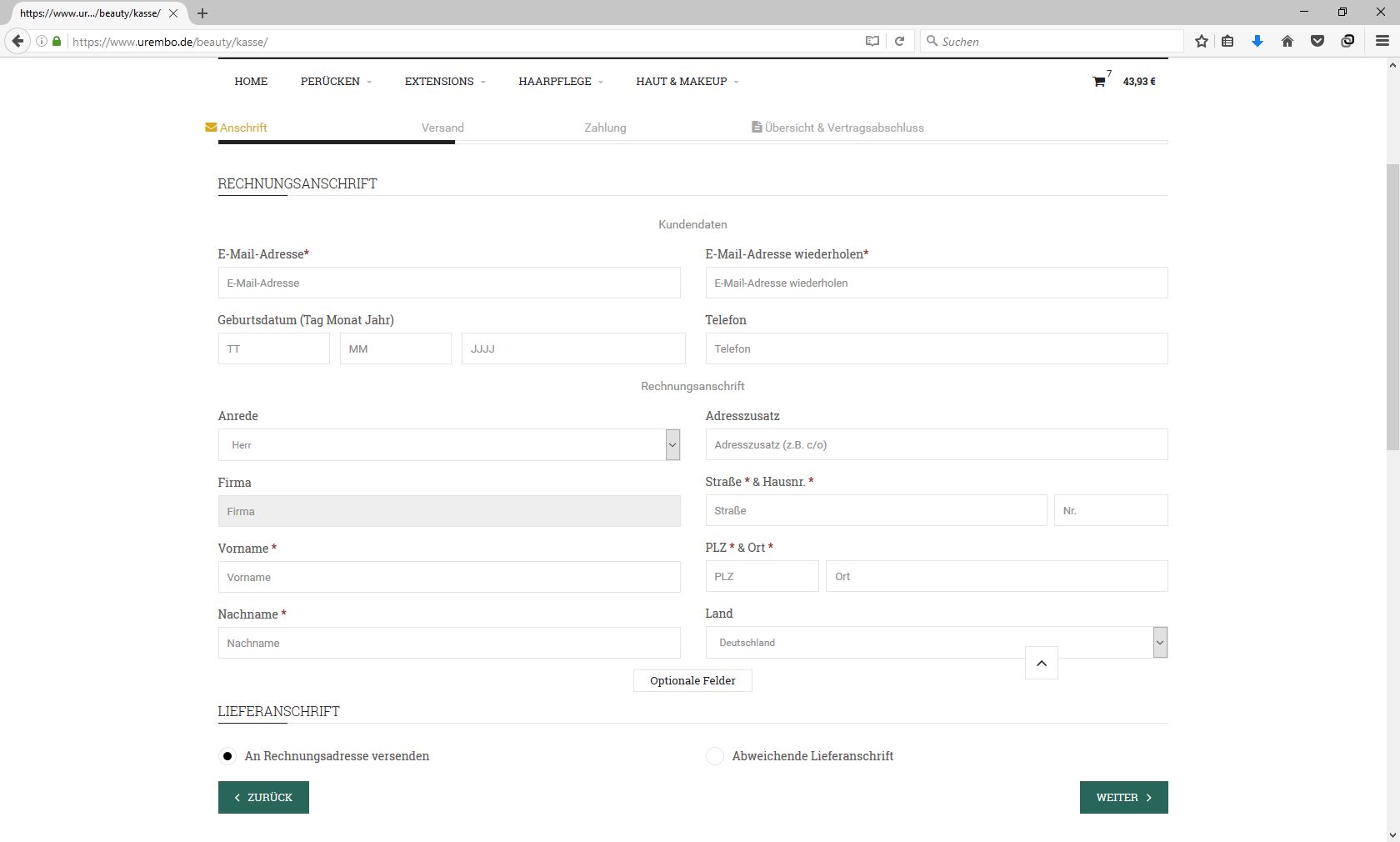The height and width of the screenshot is (842, 1400).
Task: Open the Firefox hamburger menu
Action: click(x=1382, y=41)
